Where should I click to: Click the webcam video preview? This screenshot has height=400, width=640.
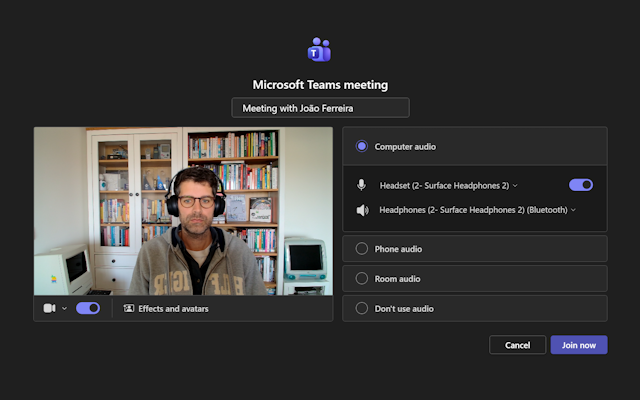(183, 210)
